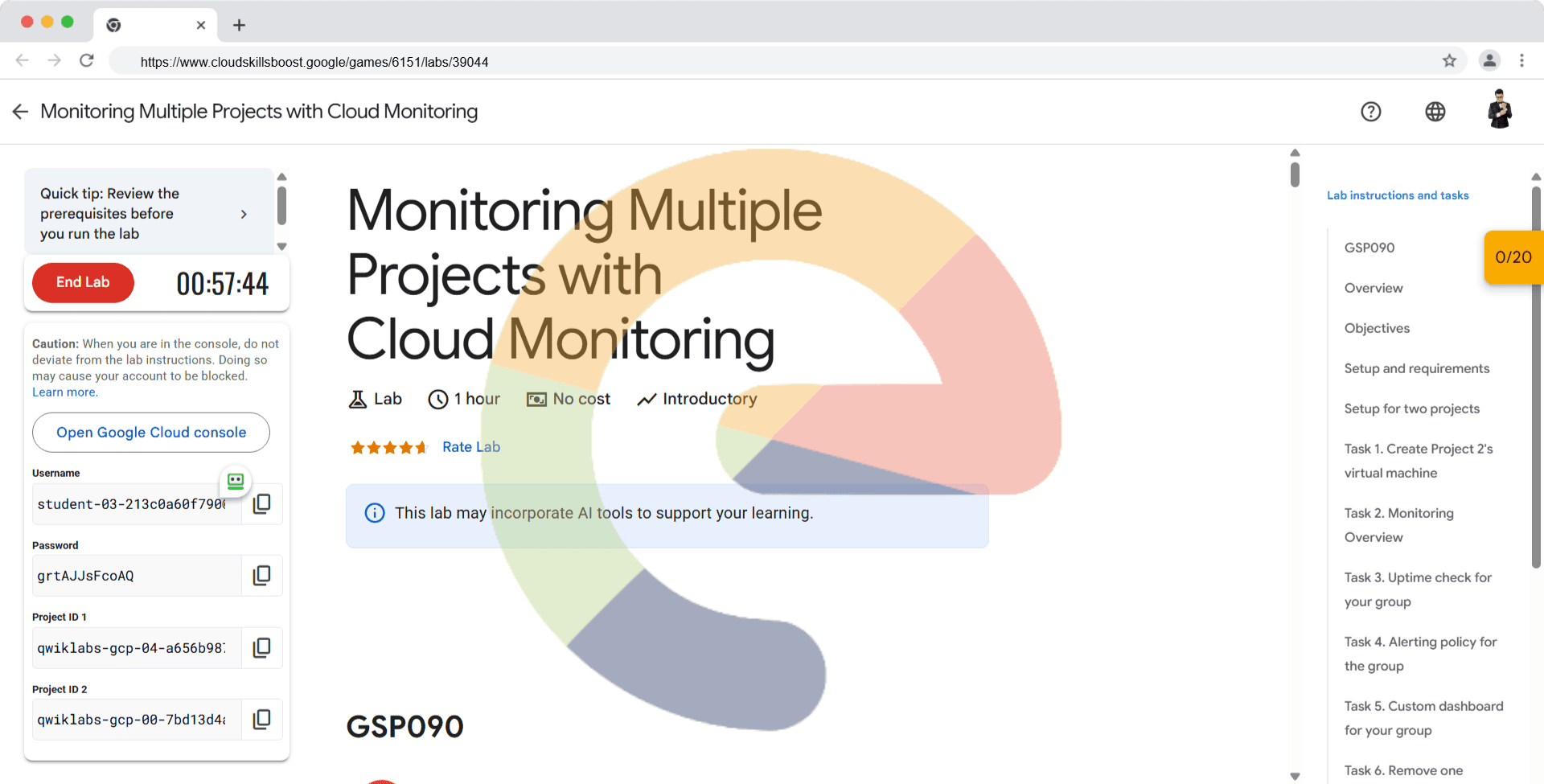
Task: Copy the Project ID 2 value
Action: click(x=262, y=720)
